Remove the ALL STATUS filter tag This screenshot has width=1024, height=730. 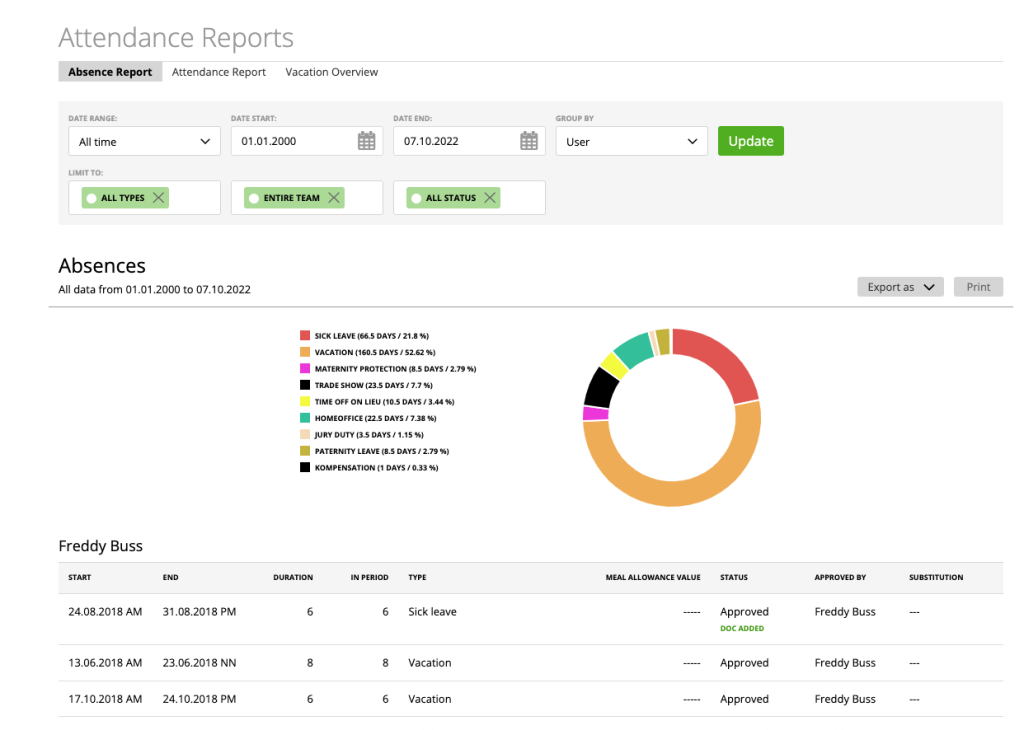click(x=490, y=198)
